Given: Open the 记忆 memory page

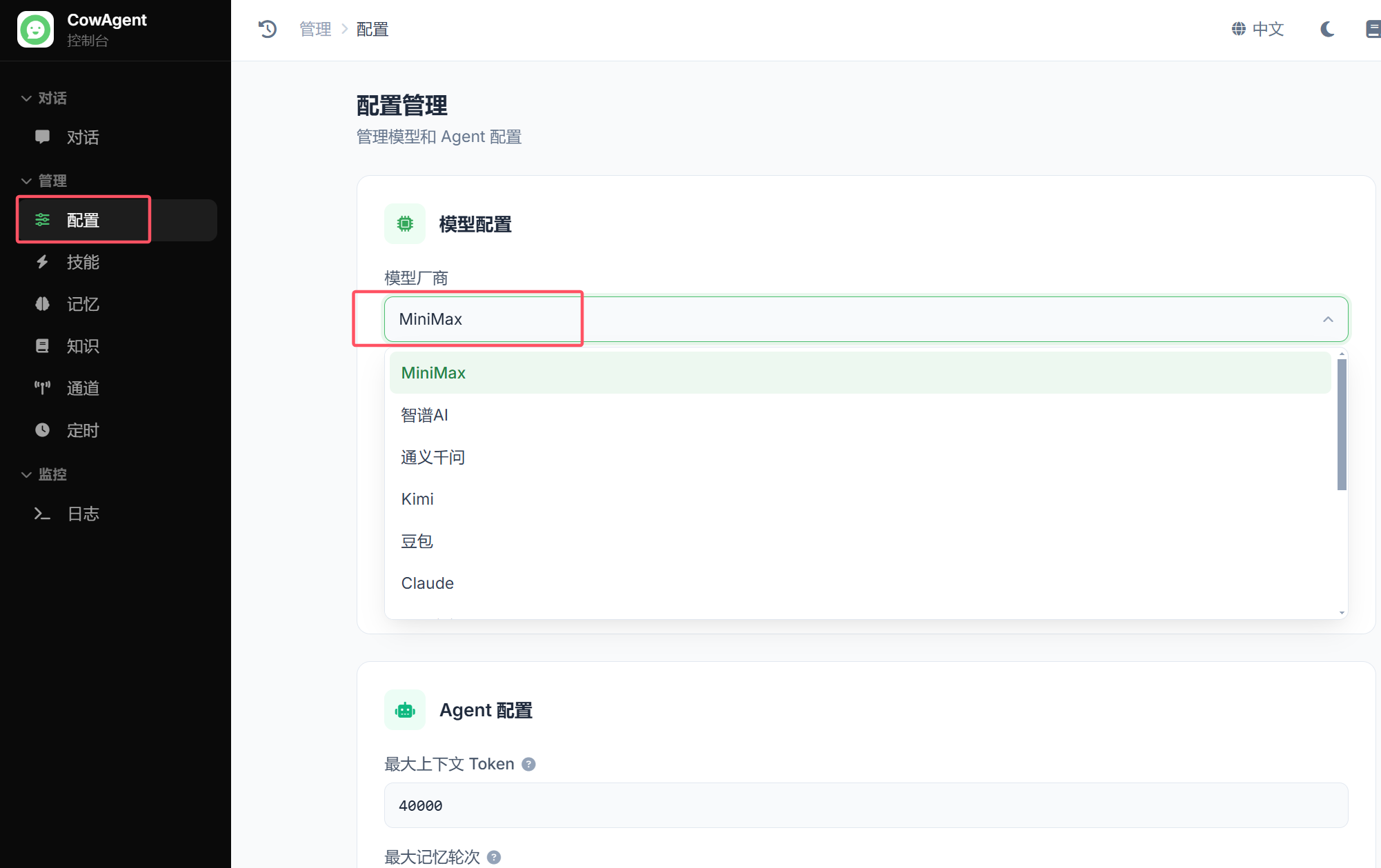Looking at the screenshot, I should [83, 304].
